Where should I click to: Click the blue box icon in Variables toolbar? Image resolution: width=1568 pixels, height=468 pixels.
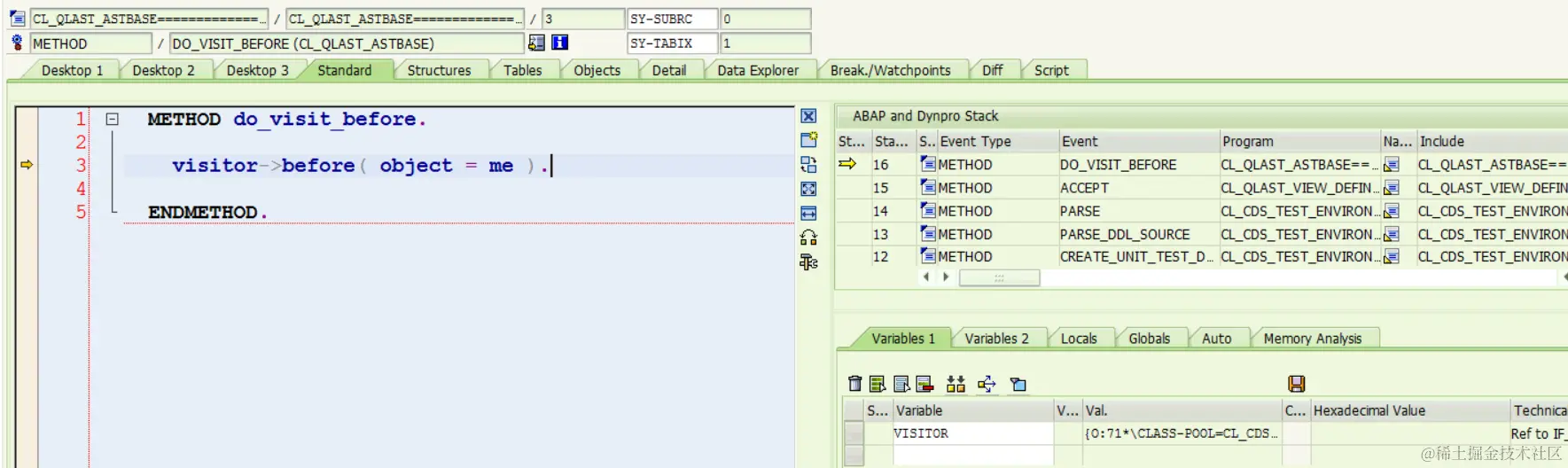coord(1018,384)
